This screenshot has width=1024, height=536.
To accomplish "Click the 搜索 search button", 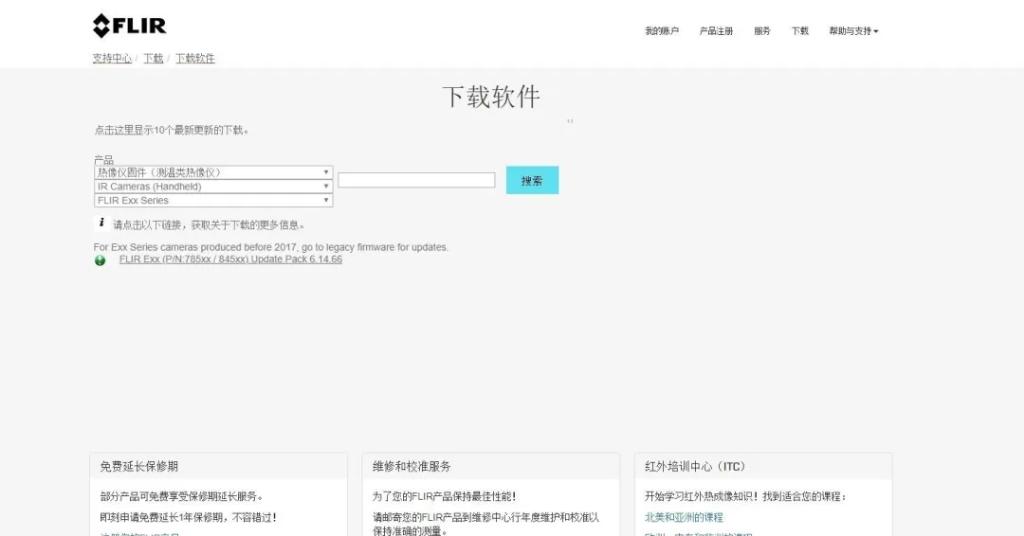I will tap(532, 180).
